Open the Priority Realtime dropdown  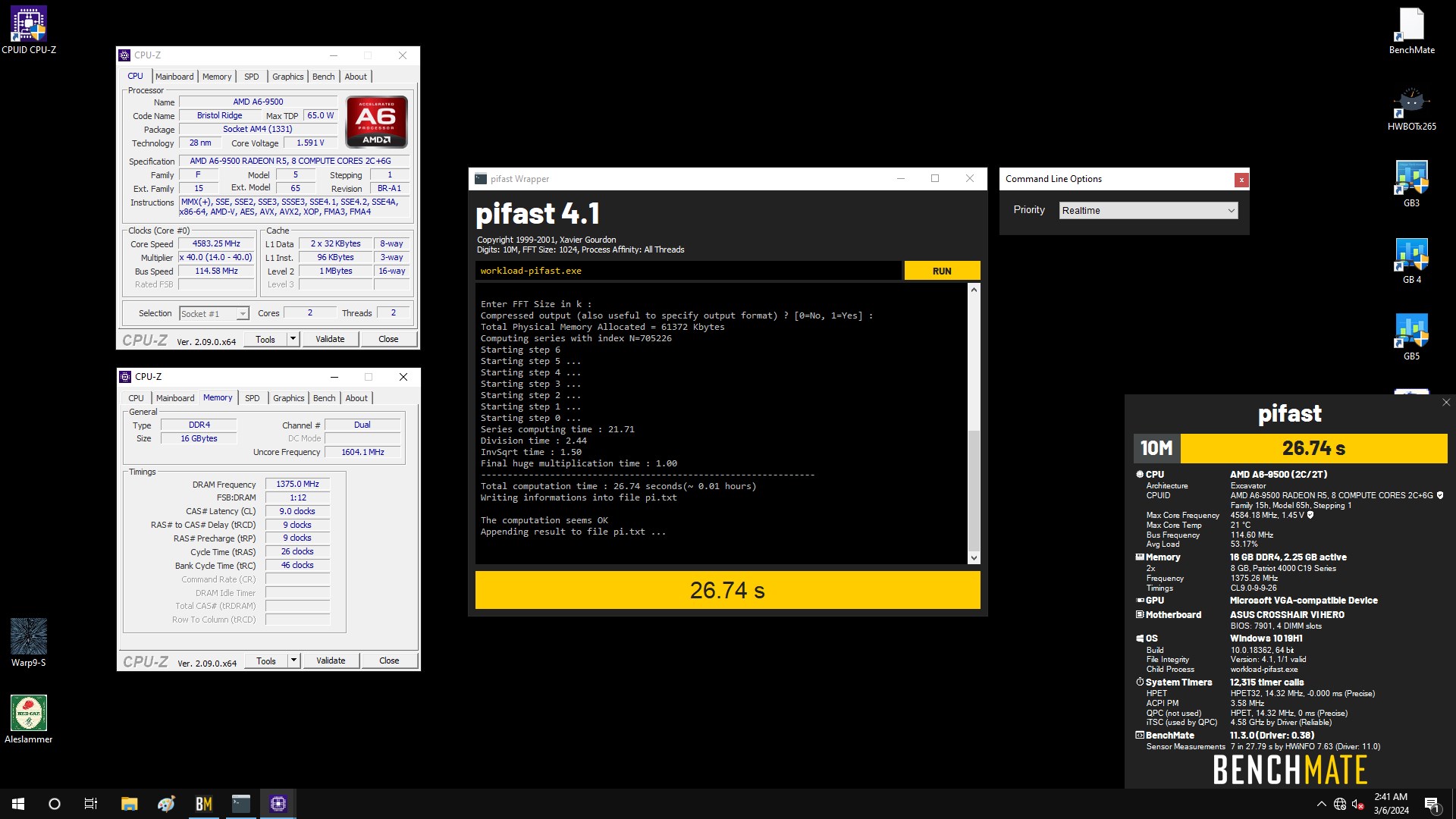[1148, 210]
